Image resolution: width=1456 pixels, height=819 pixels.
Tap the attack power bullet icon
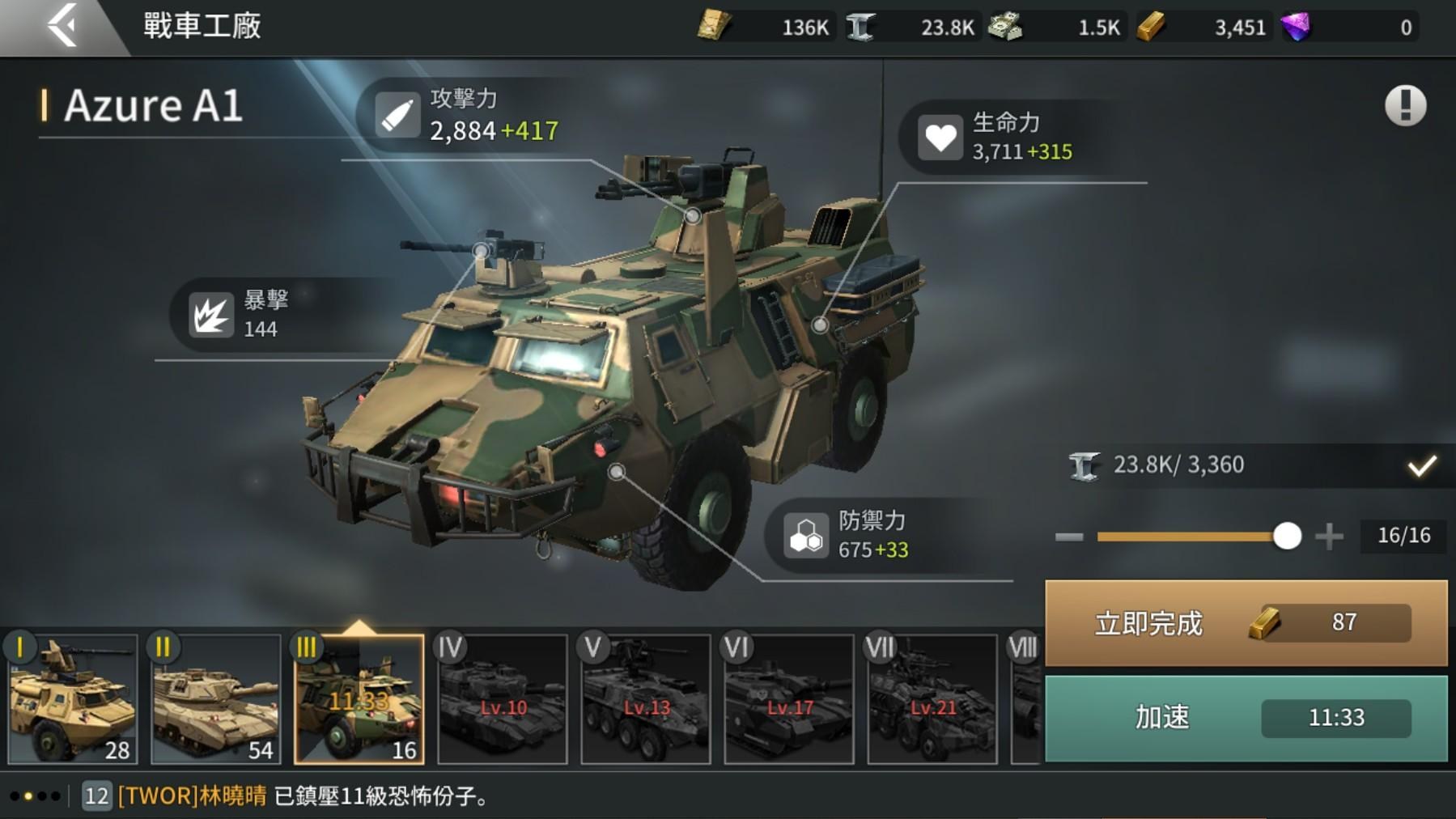(x=397, y=115)
